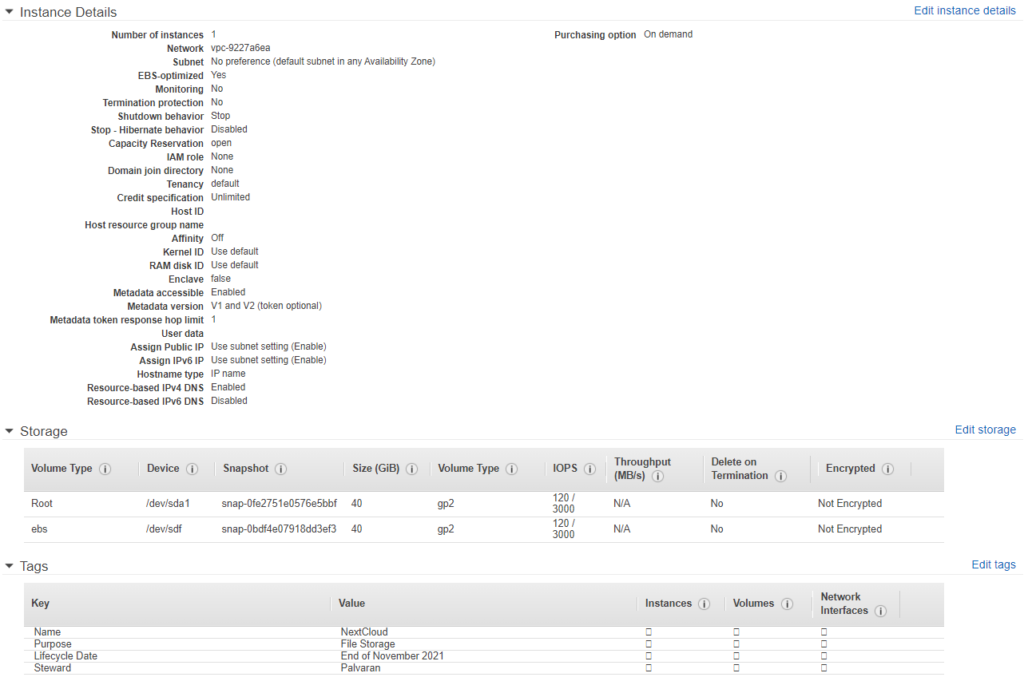The height and width of the screenshot is (681, 1024).
Task: Click the Edit storage link
Action: [985, 430]
